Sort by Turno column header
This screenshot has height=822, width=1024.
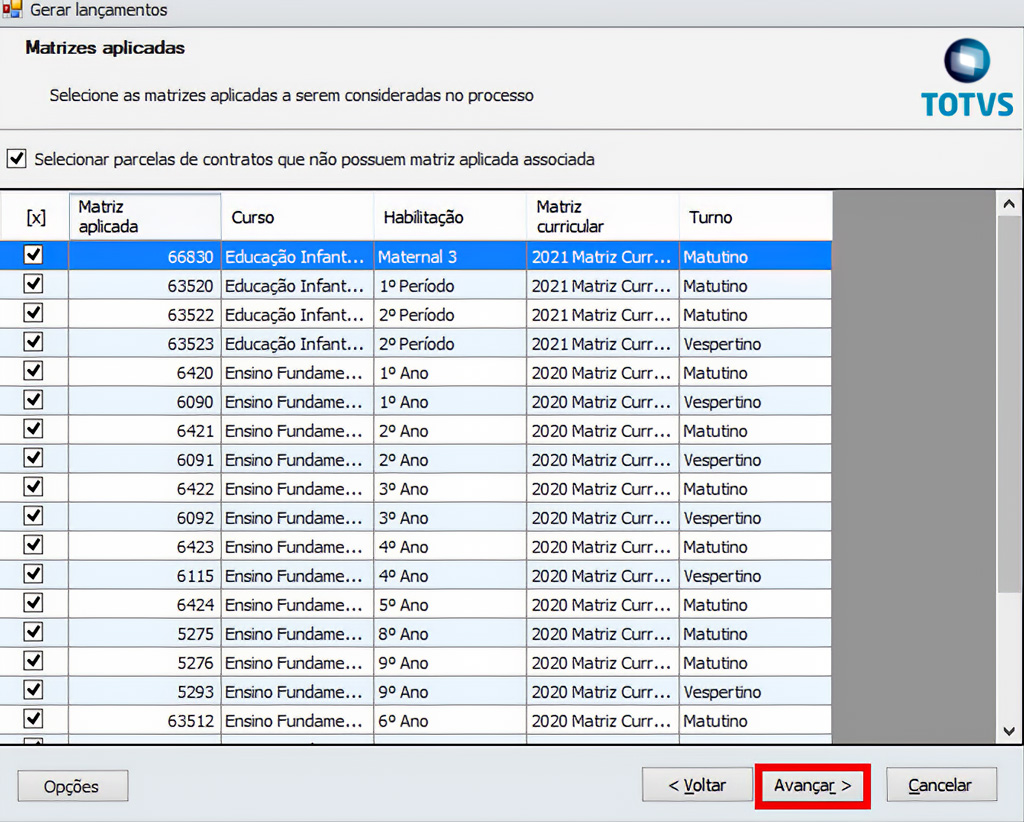(754, 217)
